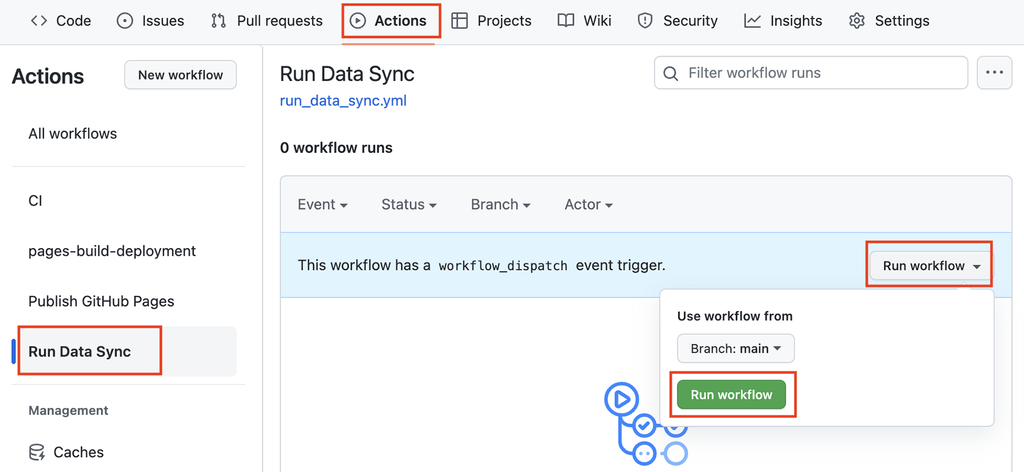Click the Code angle-brackets icon
Viewport: 1024px width, 472px height.
39,21
